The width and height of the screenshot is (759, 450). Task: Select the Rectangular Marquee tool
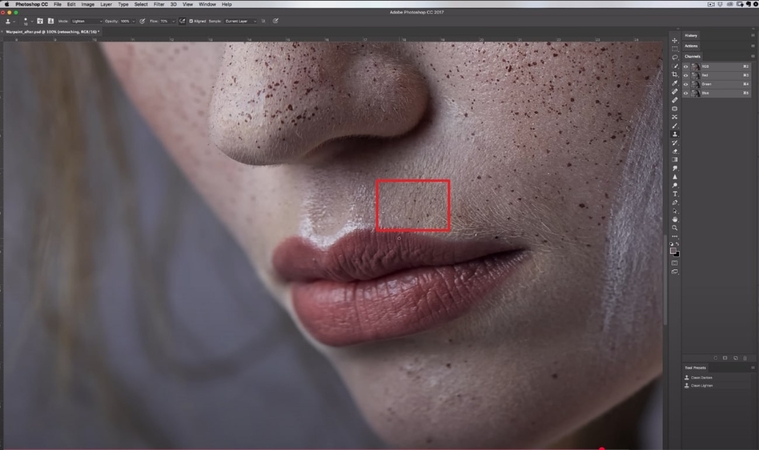tap(675, 49)
